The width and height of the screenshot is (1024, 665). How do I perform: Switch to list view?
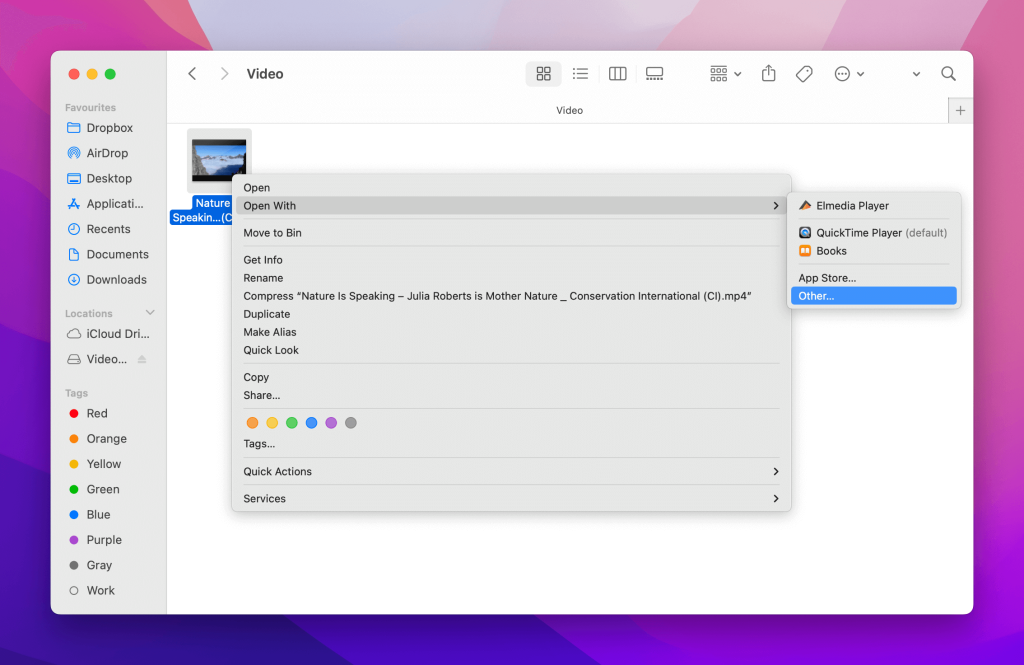[580, 73]
